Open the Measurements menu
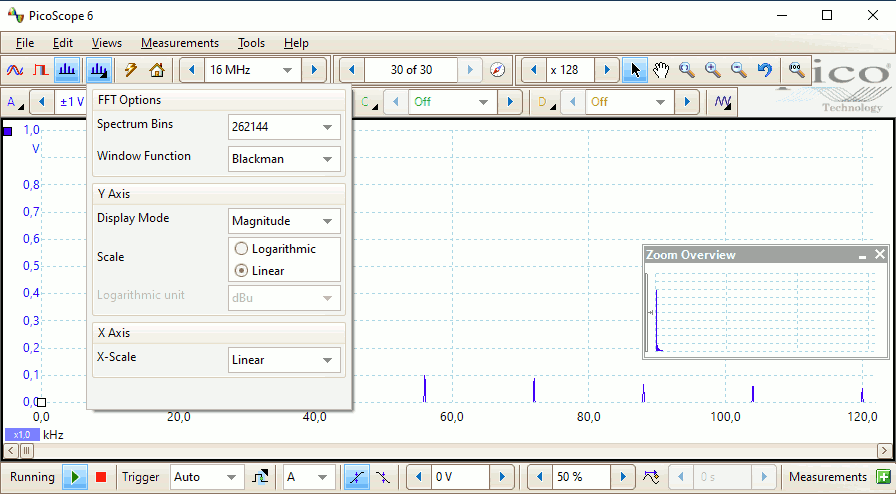This screenshot has height=494, width=896. 179,43
